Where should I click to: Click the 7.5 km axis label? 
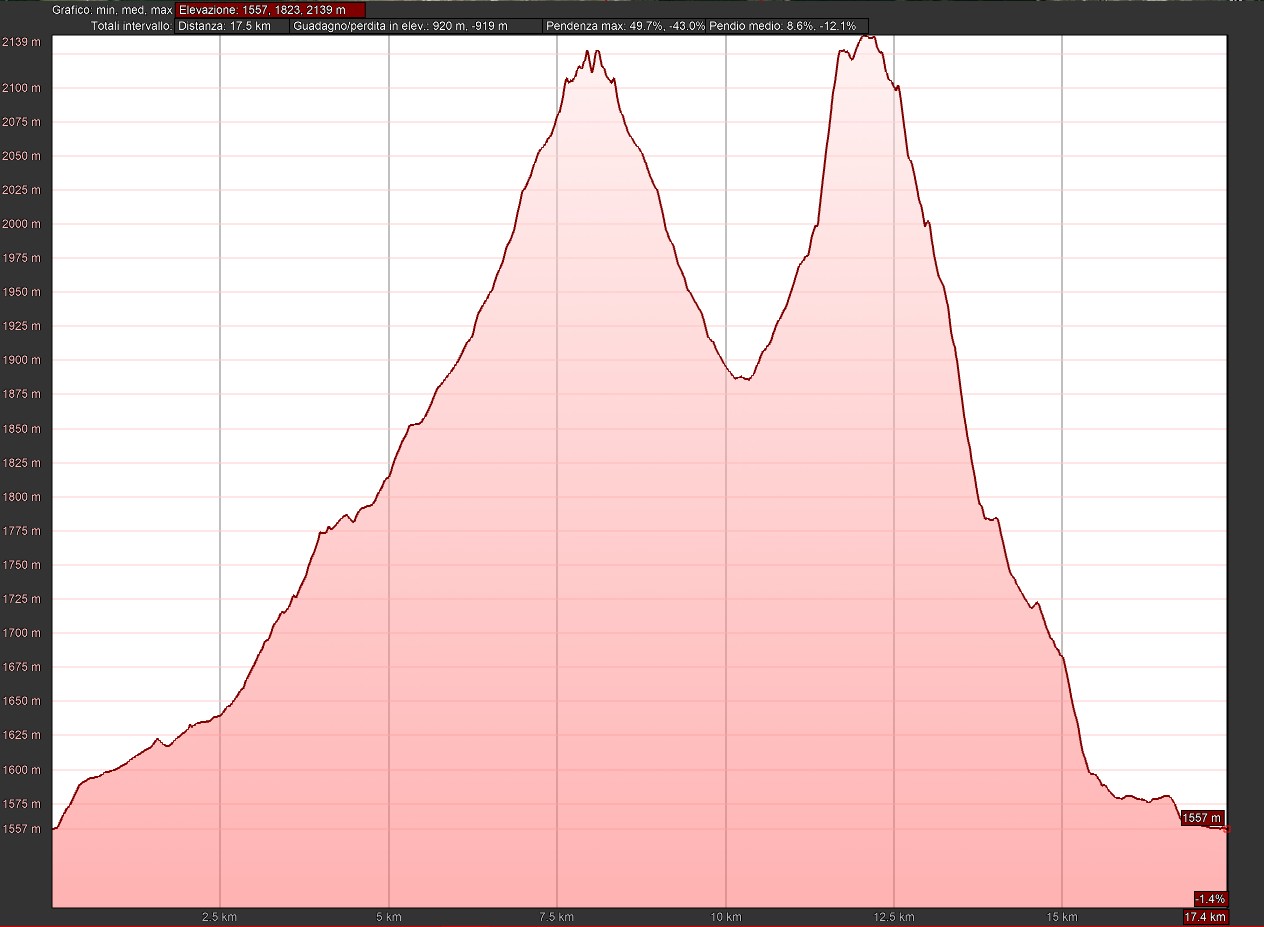(x=556, y=917)
